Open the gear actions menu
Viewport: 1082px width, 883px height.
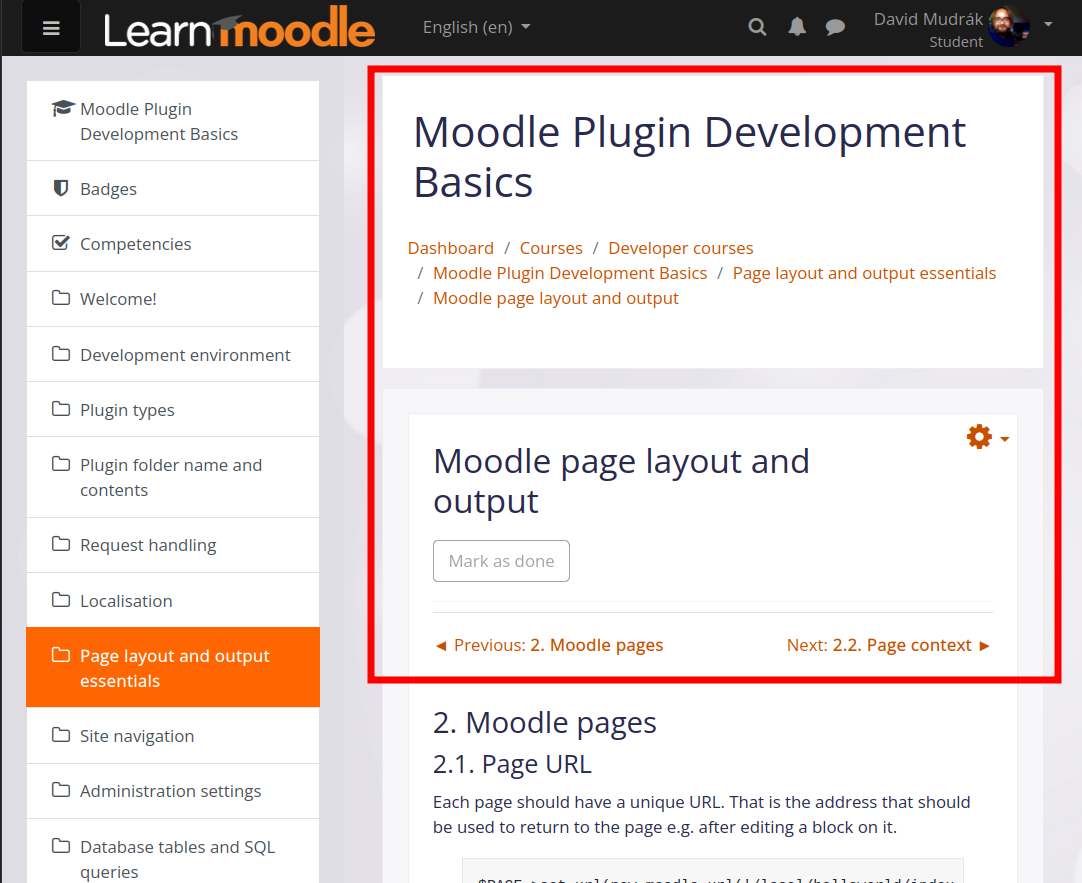[x=979, y=437]
